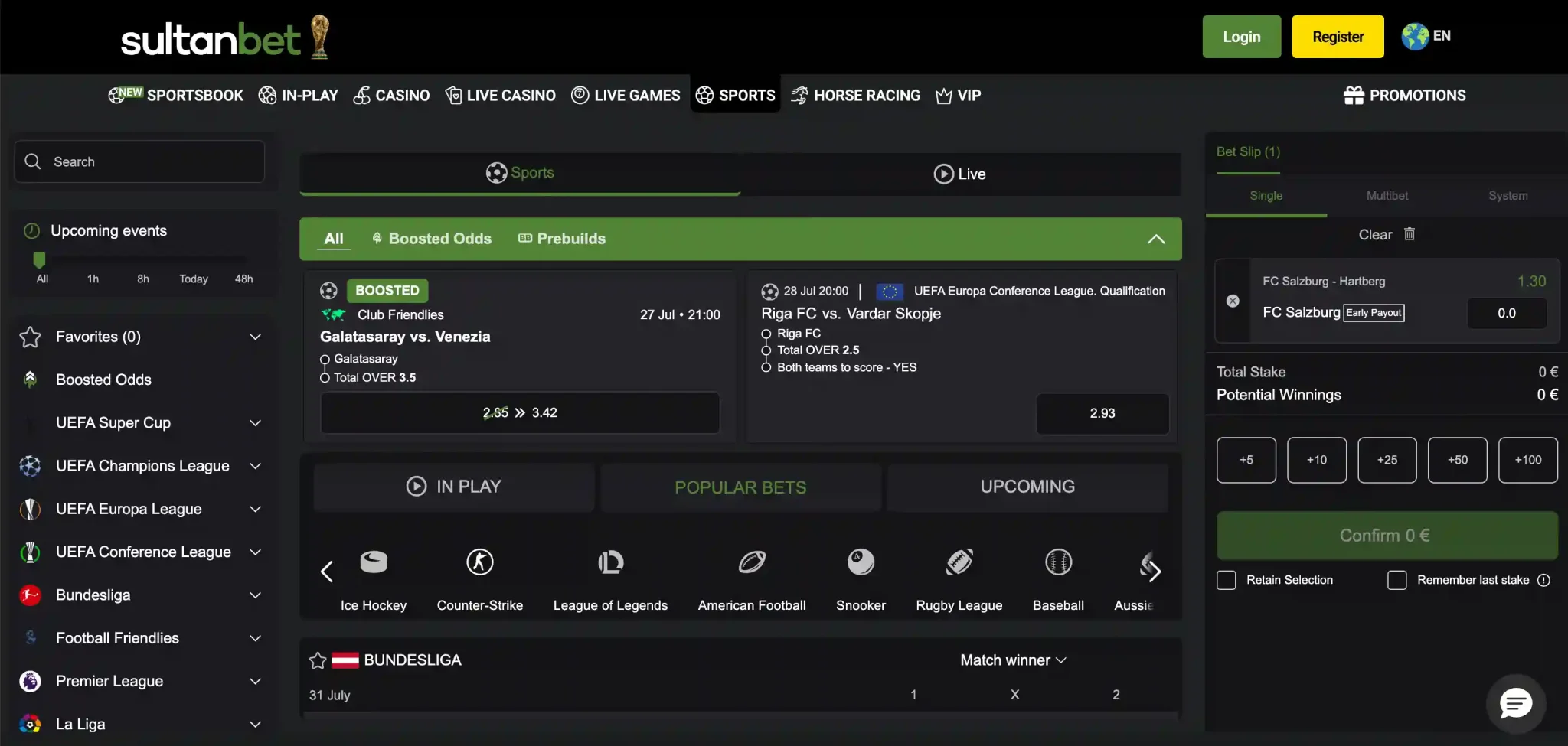Add +25 to the stake
The width and height of the screenshot is (1568, 746).
pyautogui.click(x=1387, y=460)
